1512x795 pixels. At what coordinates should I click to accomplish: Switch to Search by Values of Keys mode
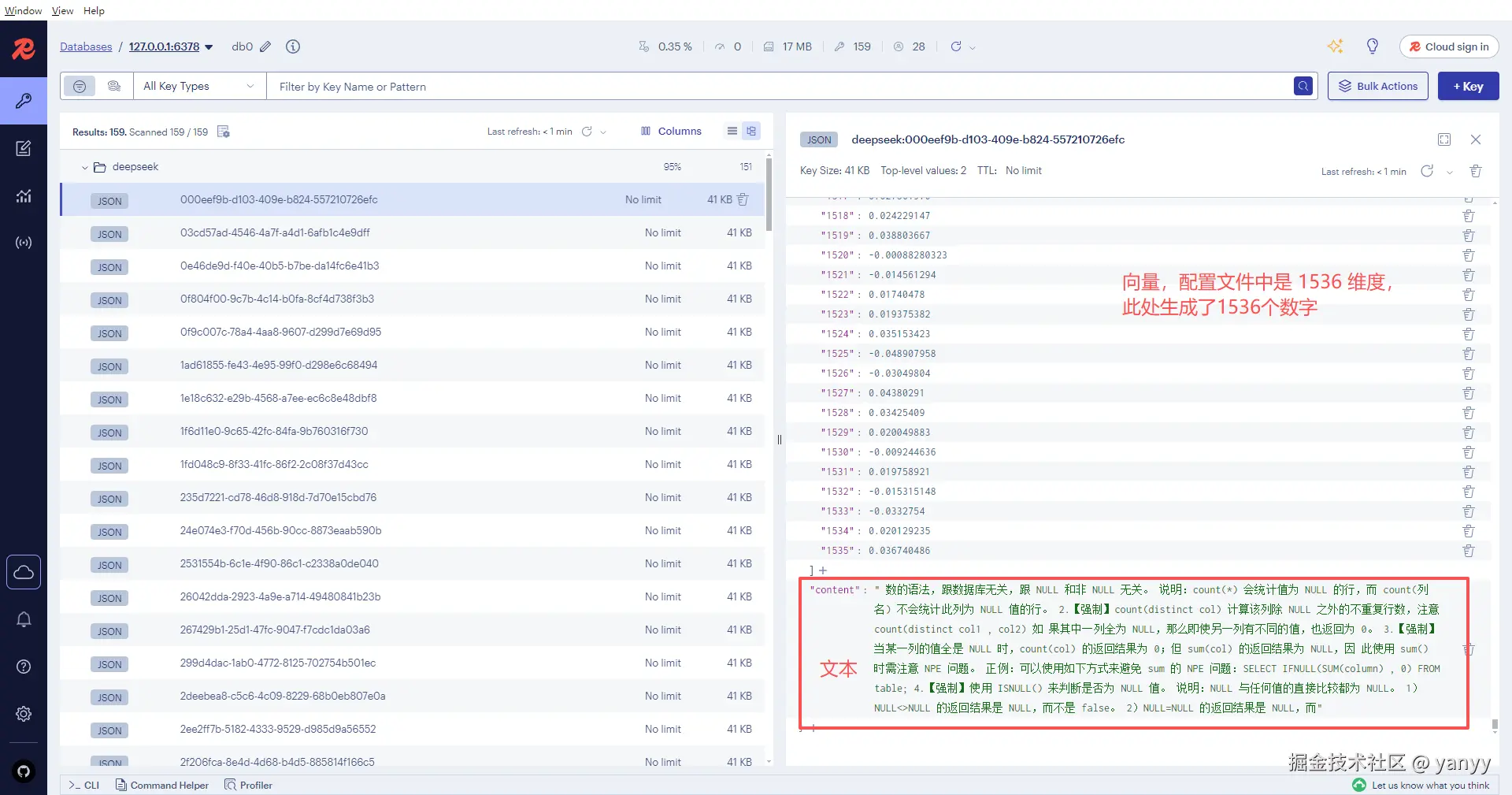(x=114, y=86)
